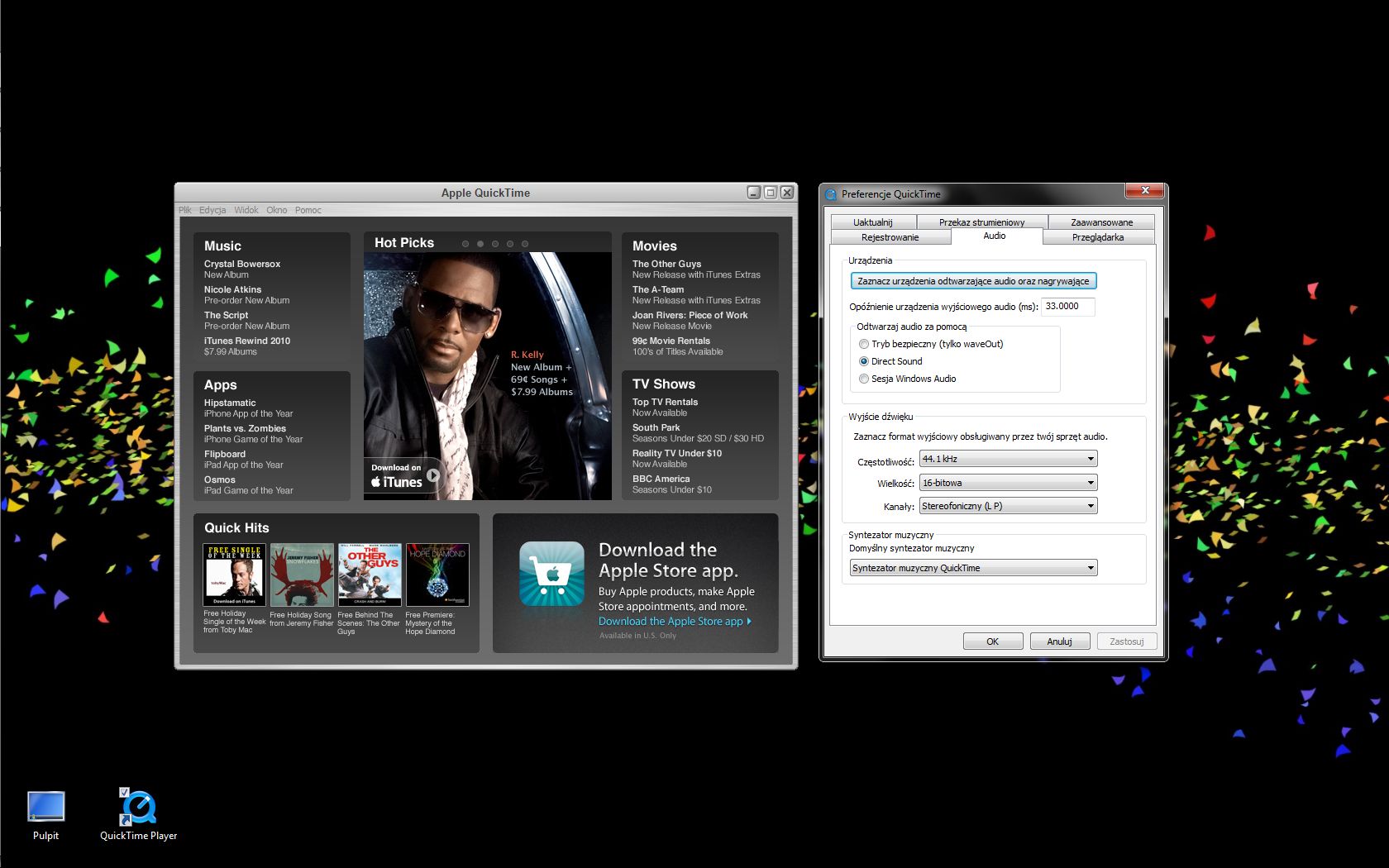Select first Hot Picks page dot

point(465,244)
